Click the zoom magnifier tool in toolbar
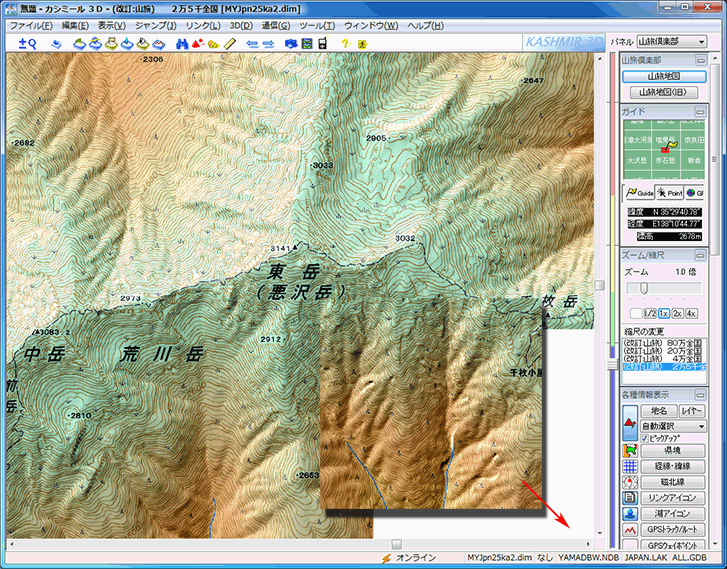This screenshot has height=569, width=727. pos(26,44)
